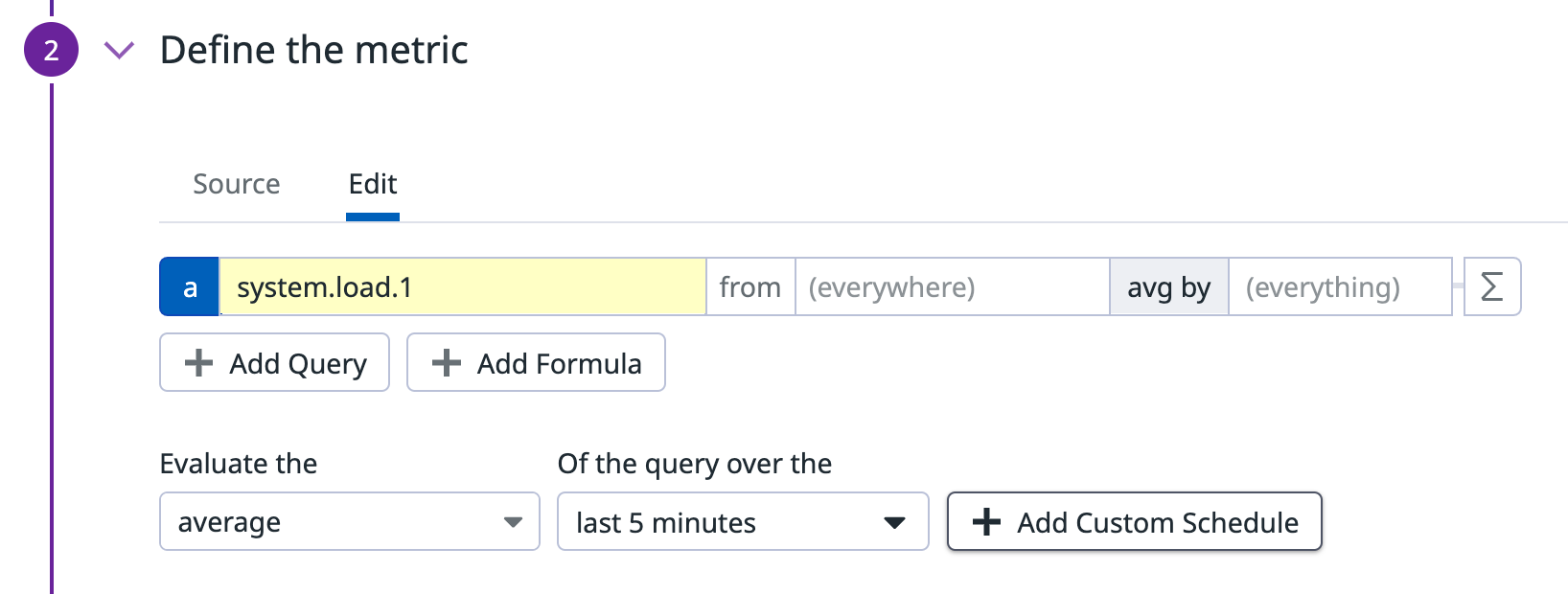Select the Edit tab
This screenshot has height=594, width=1568.
(373, 184)
